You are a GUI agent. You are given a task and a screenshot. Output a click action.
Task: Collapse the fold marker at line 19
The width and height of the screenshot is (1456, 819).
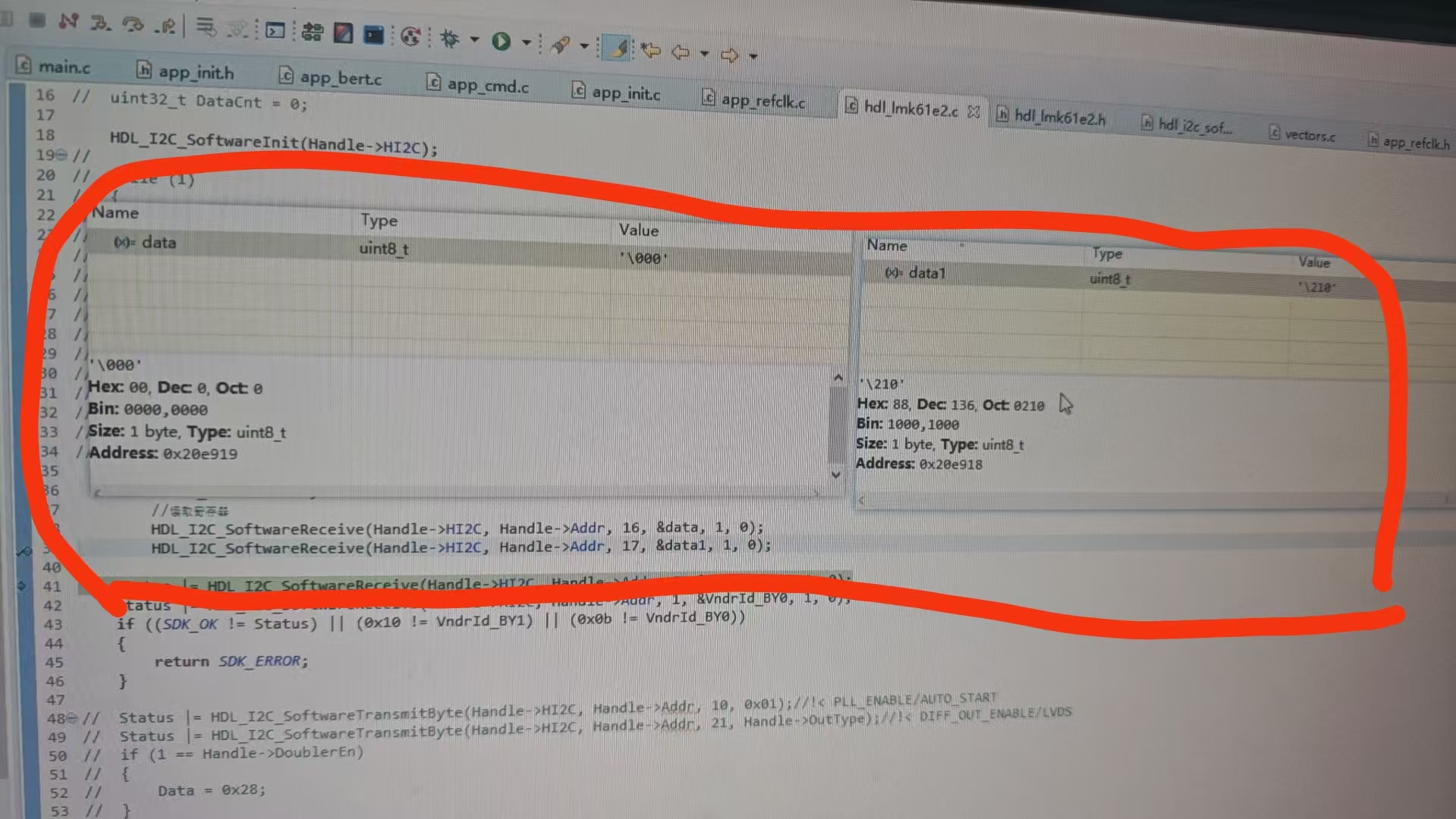coord(63,155)
